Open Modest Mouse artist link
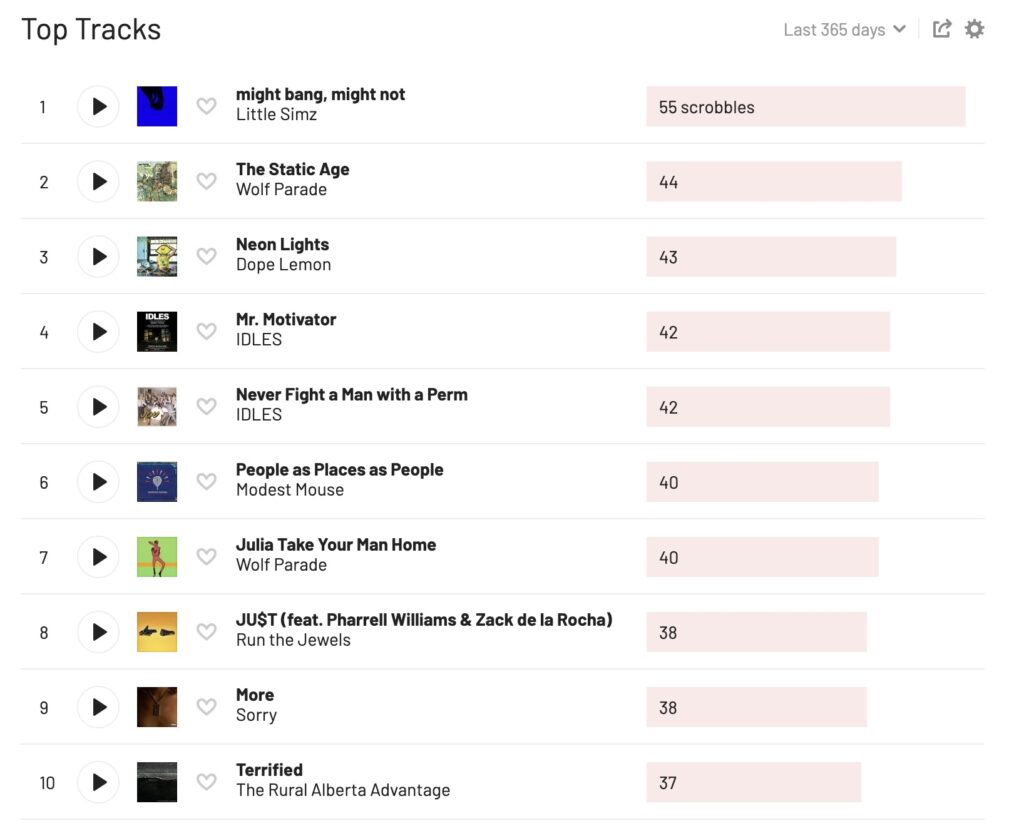 (290, 490)
